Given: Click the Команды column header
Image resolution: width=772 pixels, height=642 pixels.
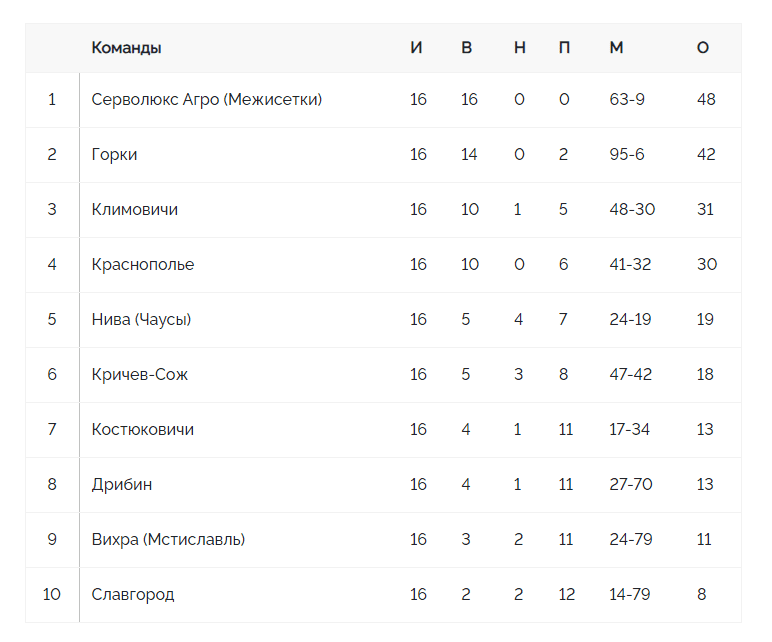Looking at the screenshot, I should (126, 48).
